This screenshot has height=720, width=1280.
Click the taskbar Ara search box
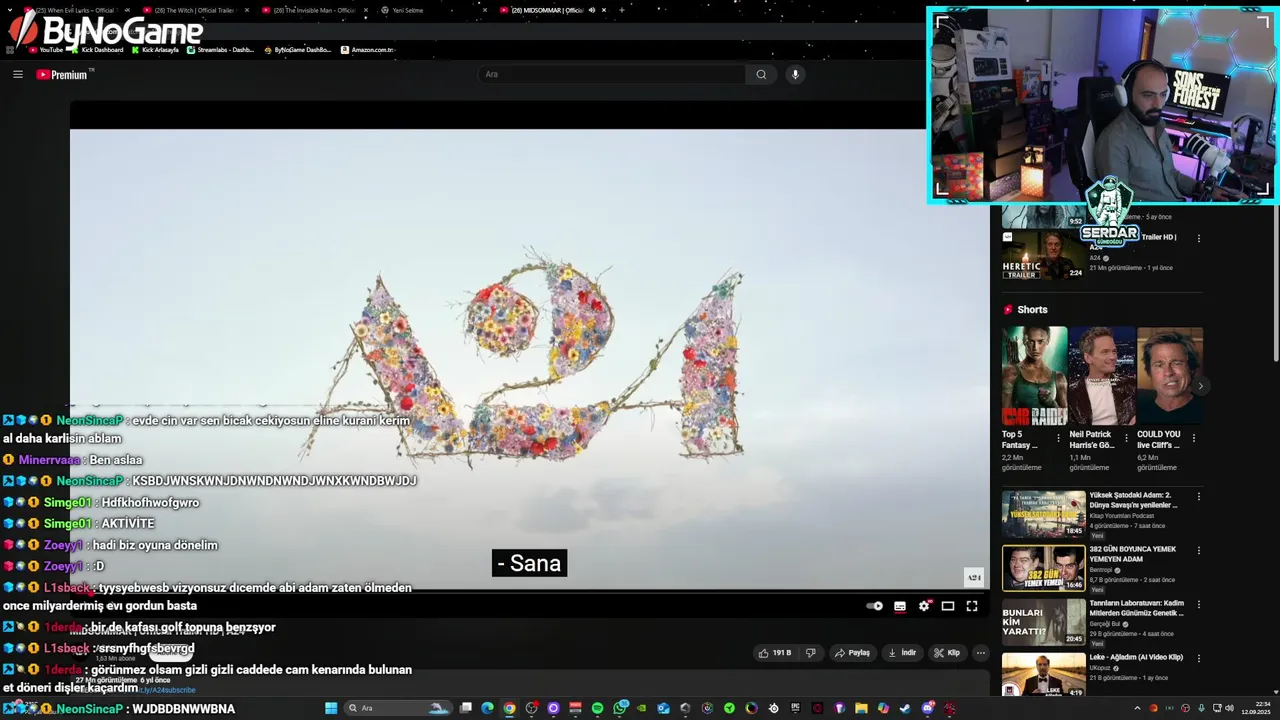click(397, 708)
